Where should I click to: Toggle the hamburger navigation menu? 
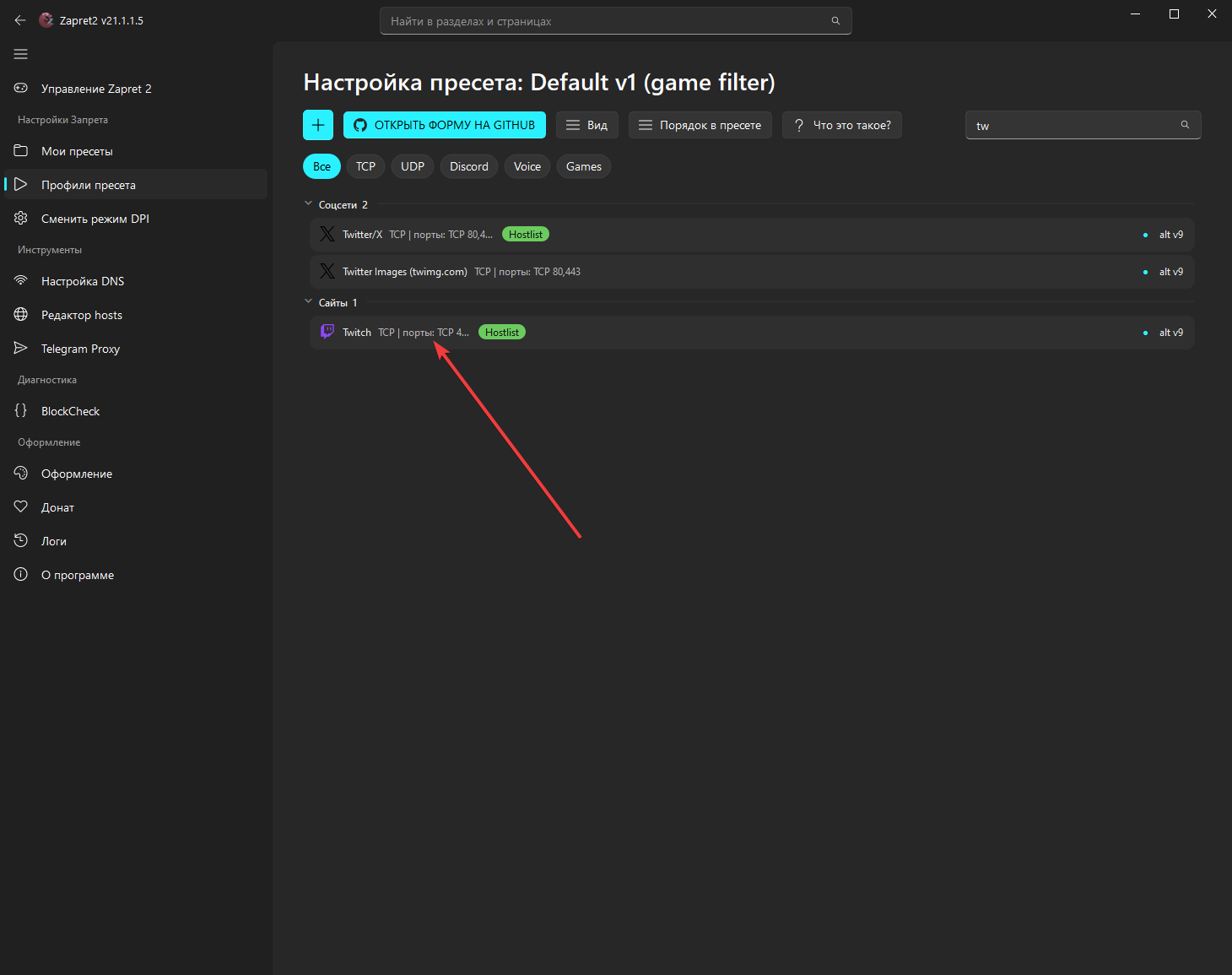click(x=21, y=54)
